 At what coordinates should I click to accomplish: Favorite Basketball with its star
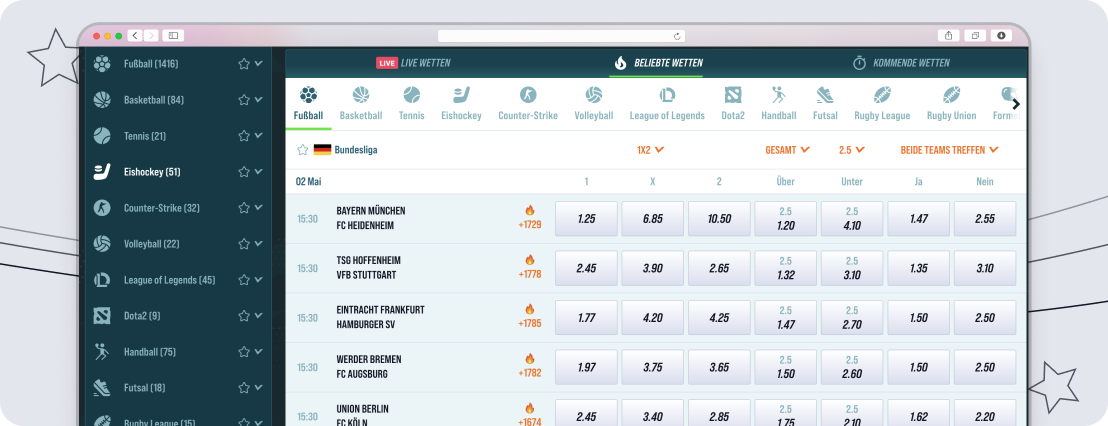point(244,100)
